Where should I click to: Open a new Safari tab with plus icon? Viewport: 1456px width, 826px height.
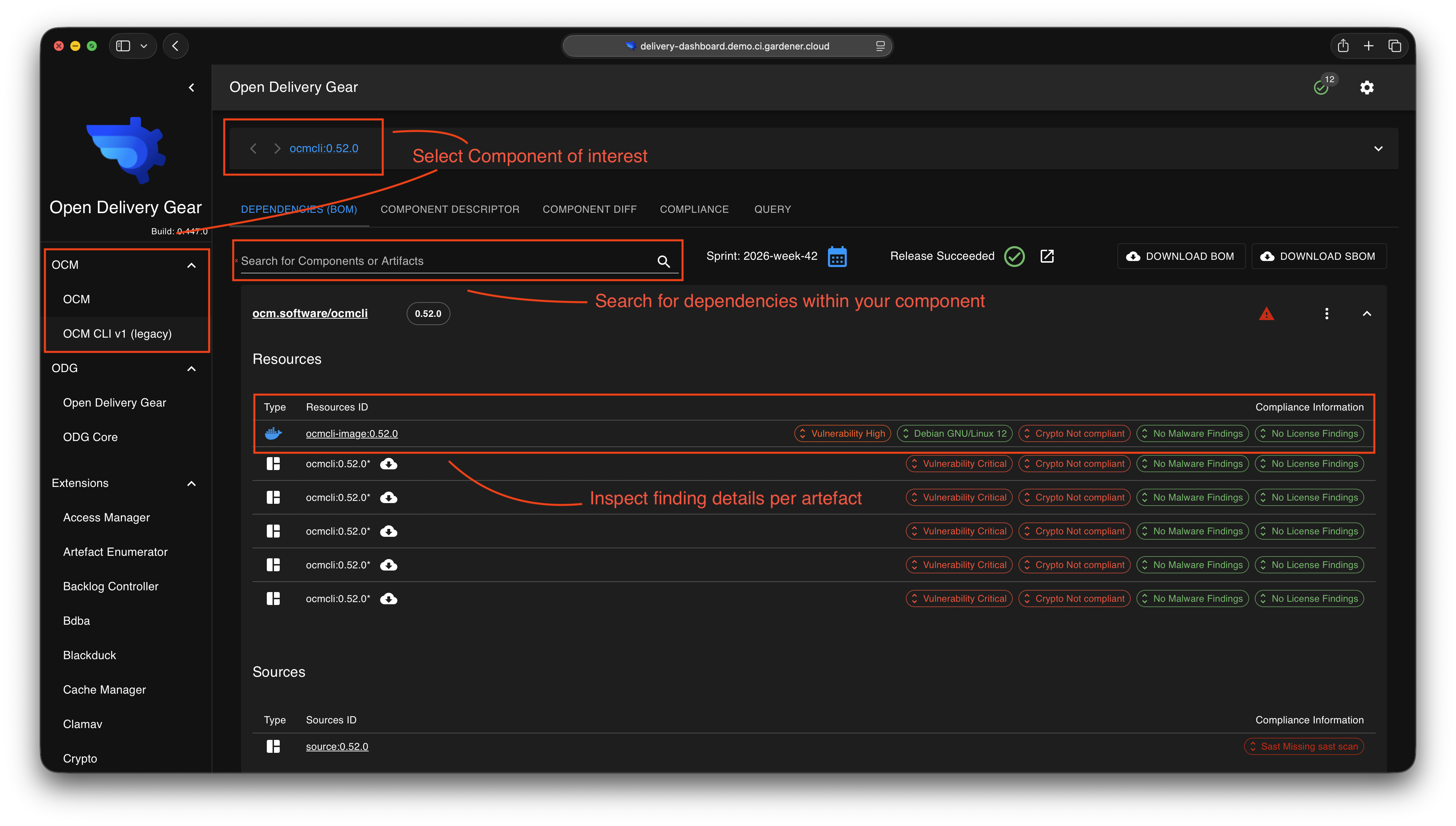tap(1368, 46)
